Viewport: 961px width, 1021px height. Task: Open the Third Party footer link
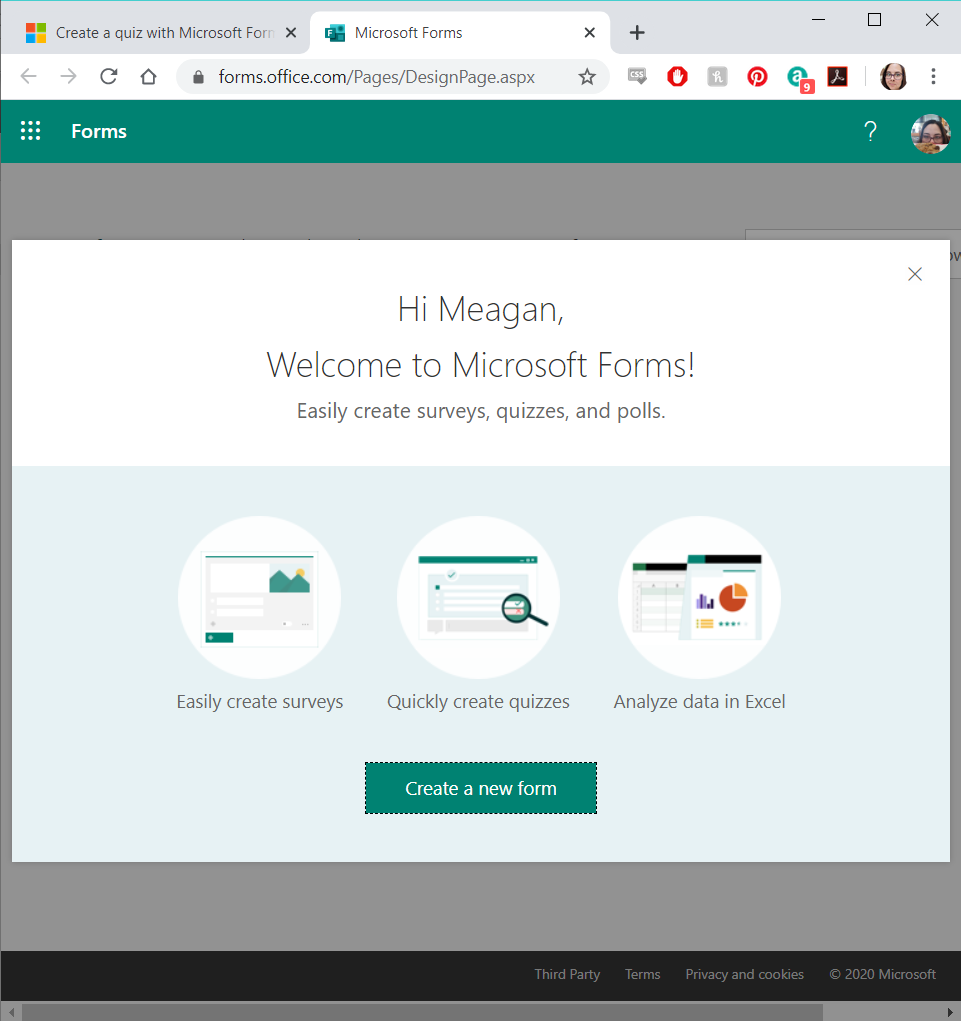coord(567,974)
